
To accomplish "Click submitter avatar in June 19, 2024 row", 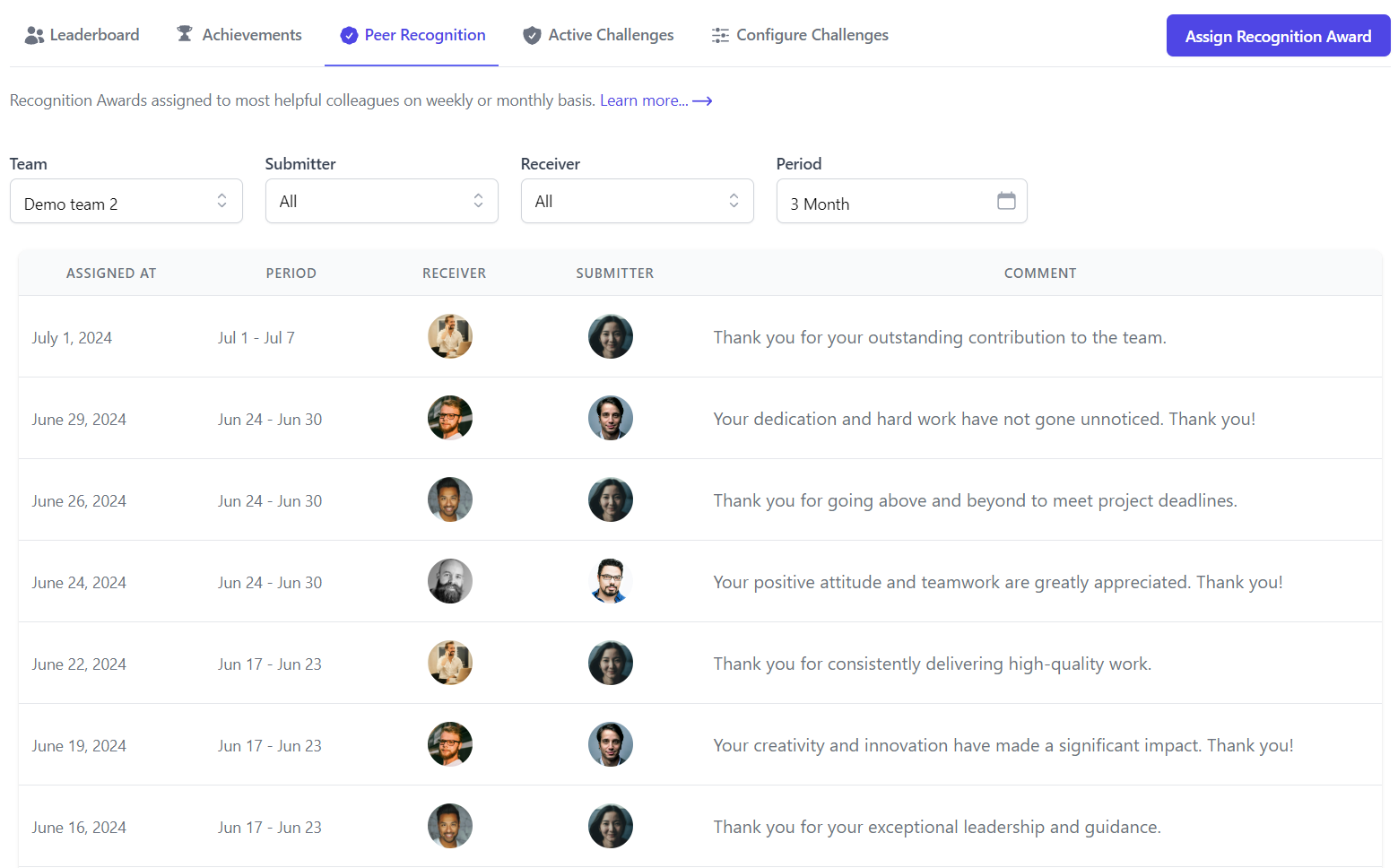I will 611,744.
